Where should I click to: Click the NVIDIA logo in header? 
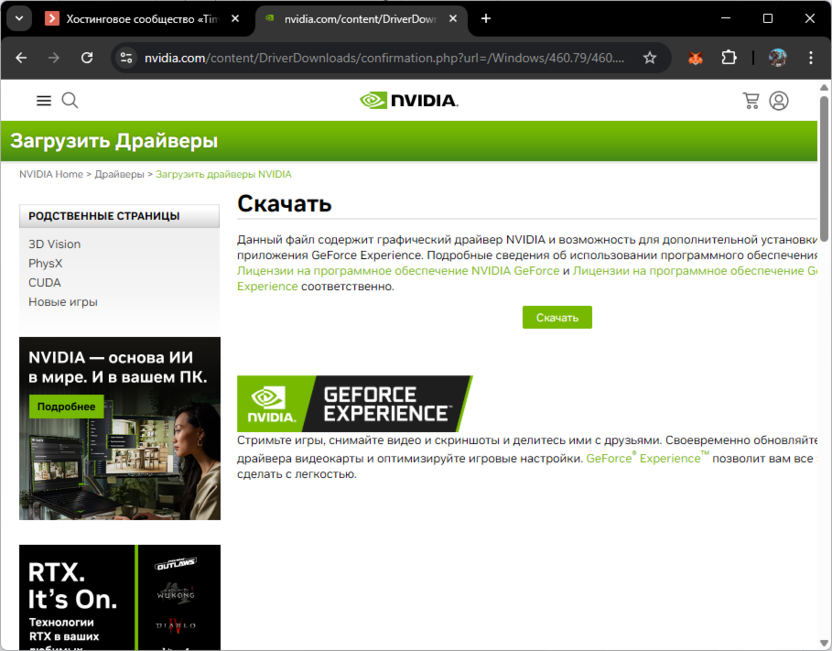409,100
